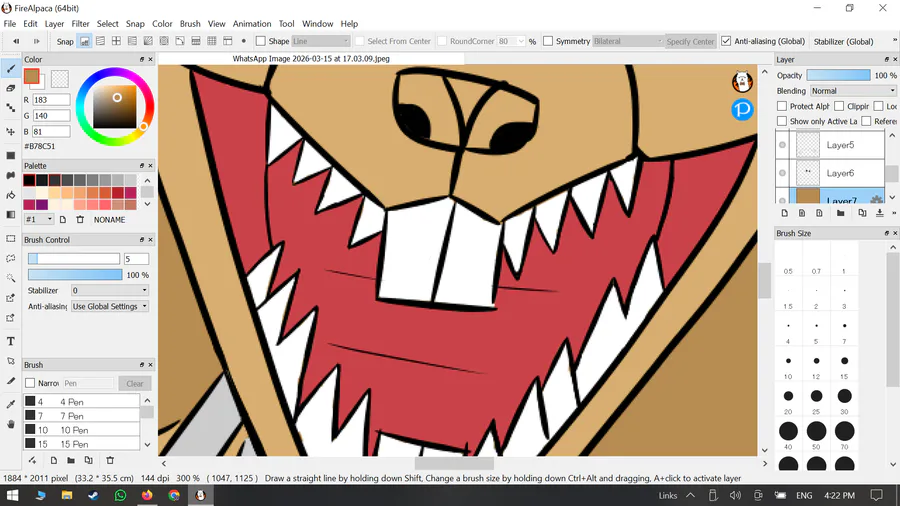Expand Layer panel toolbar overflow chevron
Image resolution: width=900 pixels, height=506 pixels.
(894, 213)
